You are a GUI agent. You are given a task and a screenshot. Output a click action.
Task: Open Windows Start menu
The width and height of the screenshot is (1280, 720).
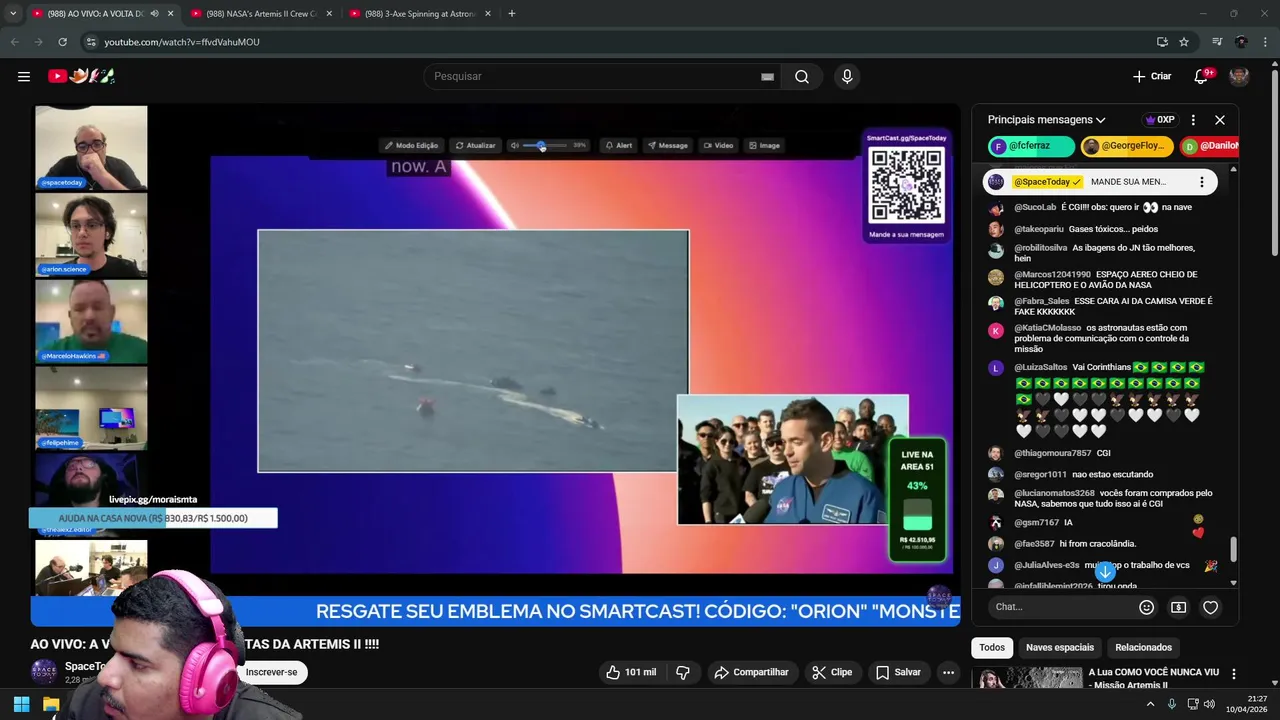[x=21, y=704]
